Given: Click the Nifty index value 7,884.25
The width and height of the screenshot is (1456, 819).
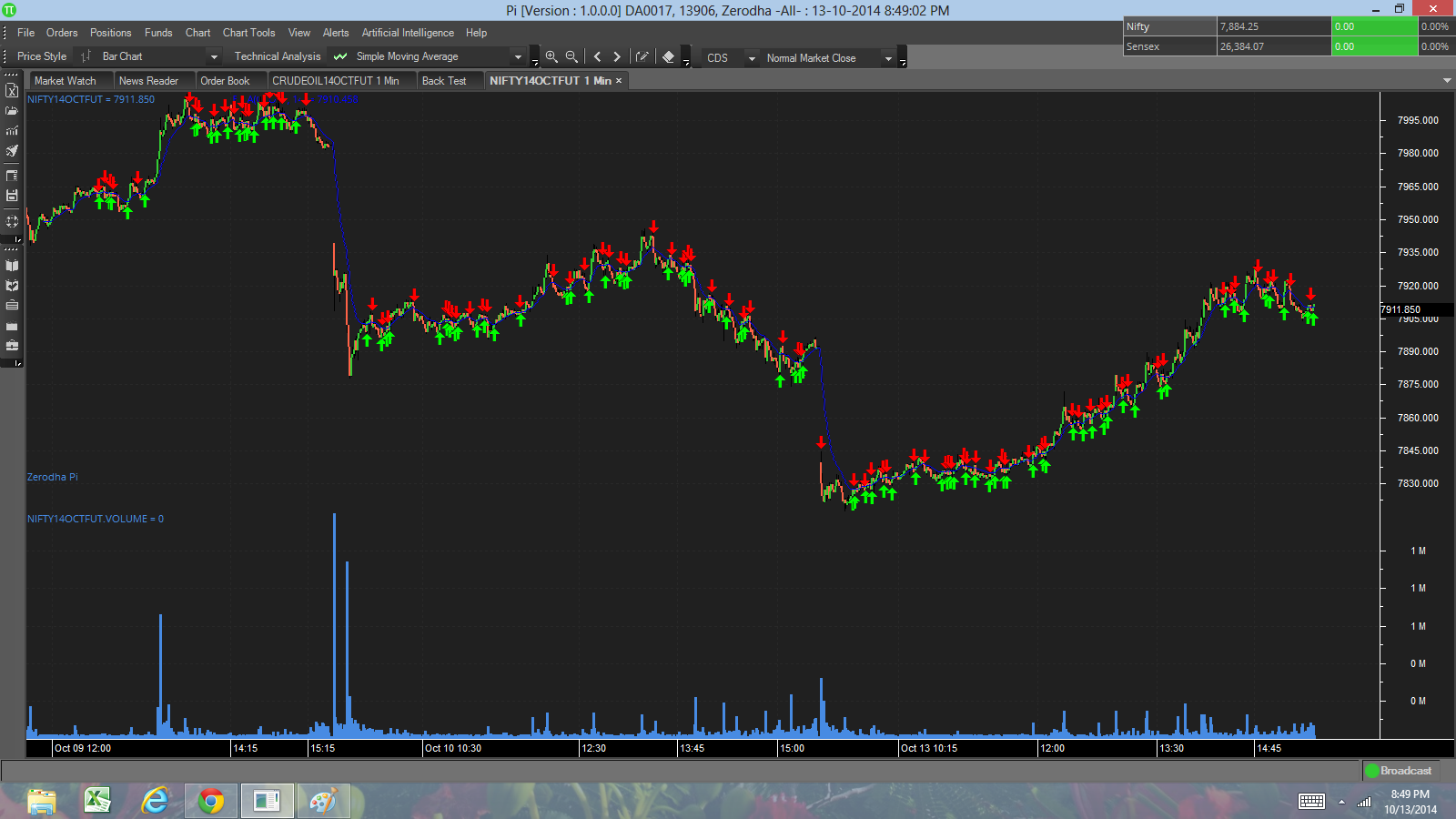Looking at the screenshot, I should pyautogui.click(x=1274, y=26).
